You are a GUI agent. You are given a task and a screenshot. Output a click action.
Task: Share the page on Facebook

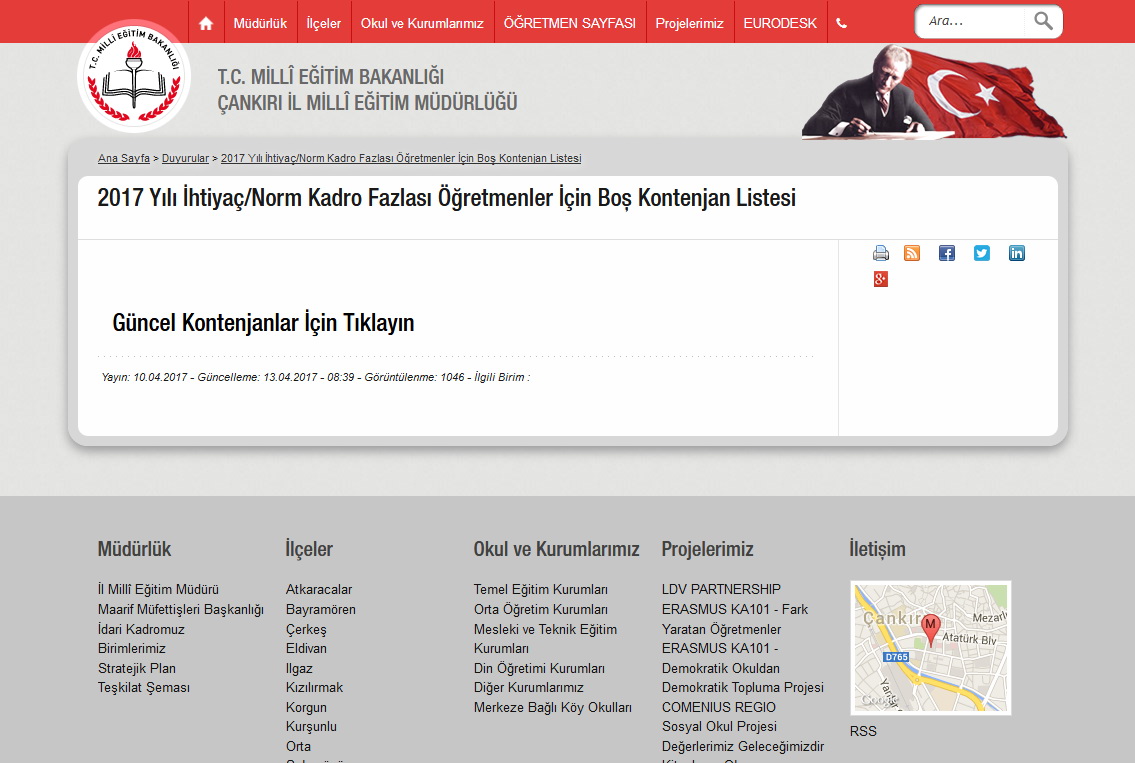point(947,253)
